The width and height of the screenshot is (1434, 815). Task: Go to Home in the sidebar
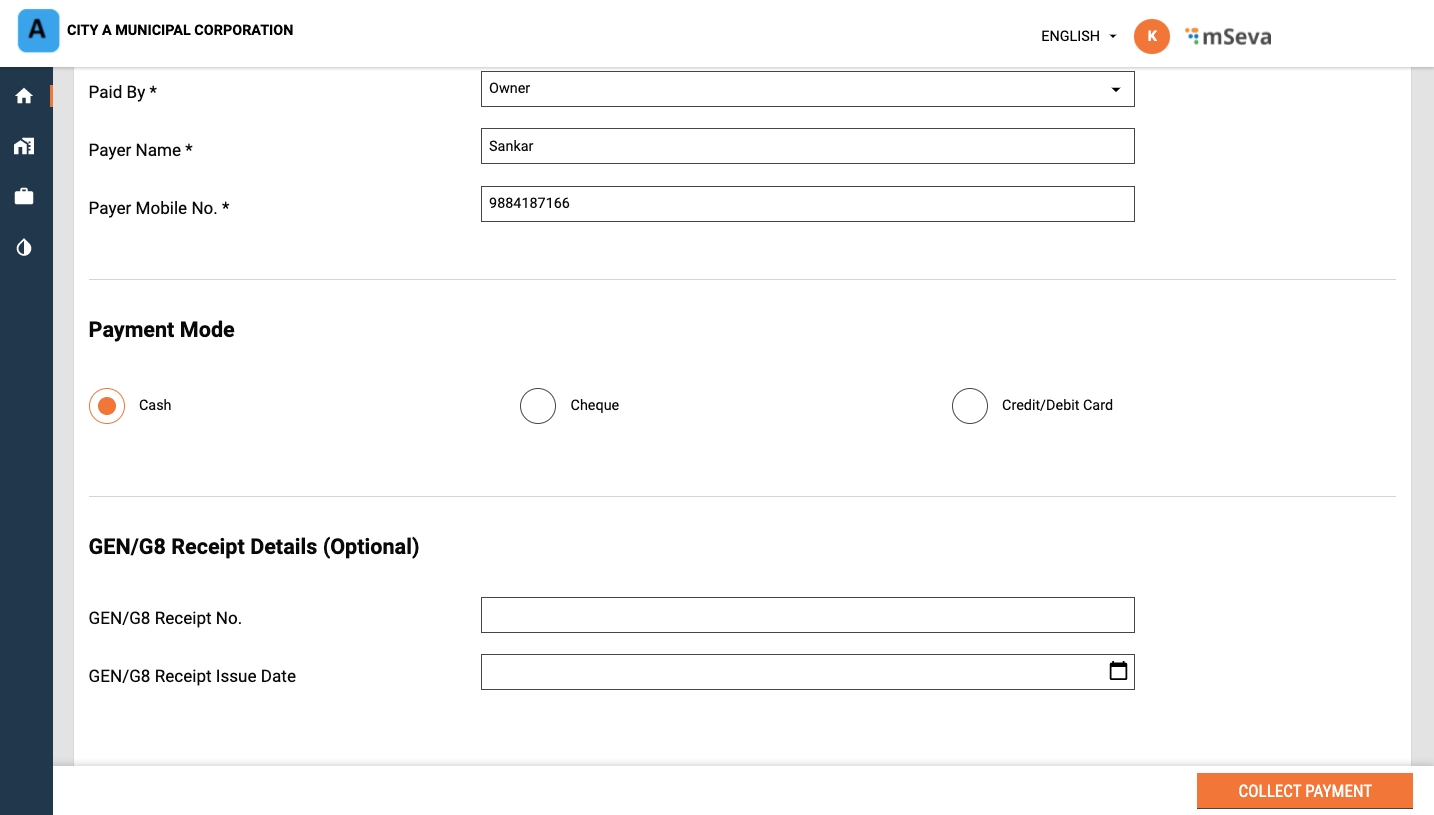[x=24, y=96]
